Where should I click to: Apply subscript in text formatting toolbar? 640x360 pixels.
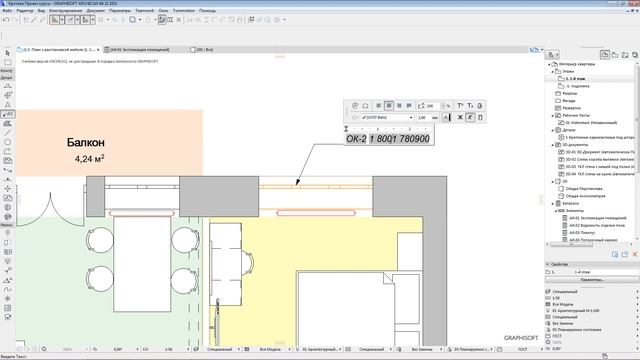pyautogui.click(x=470, y=106)
